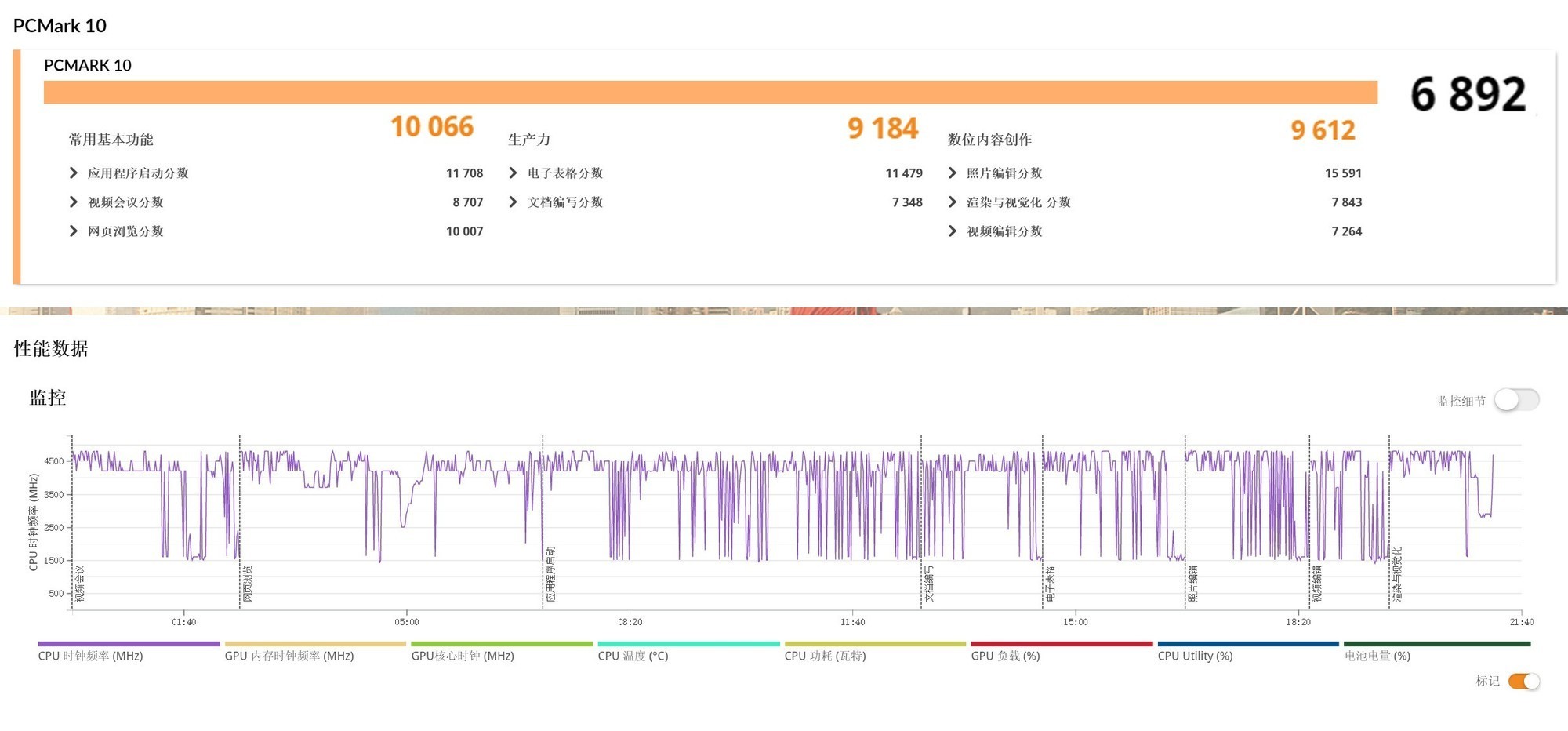1568x731 pixels.
Task: Select the PCMARK 10 section header
Action: point(87,66)
